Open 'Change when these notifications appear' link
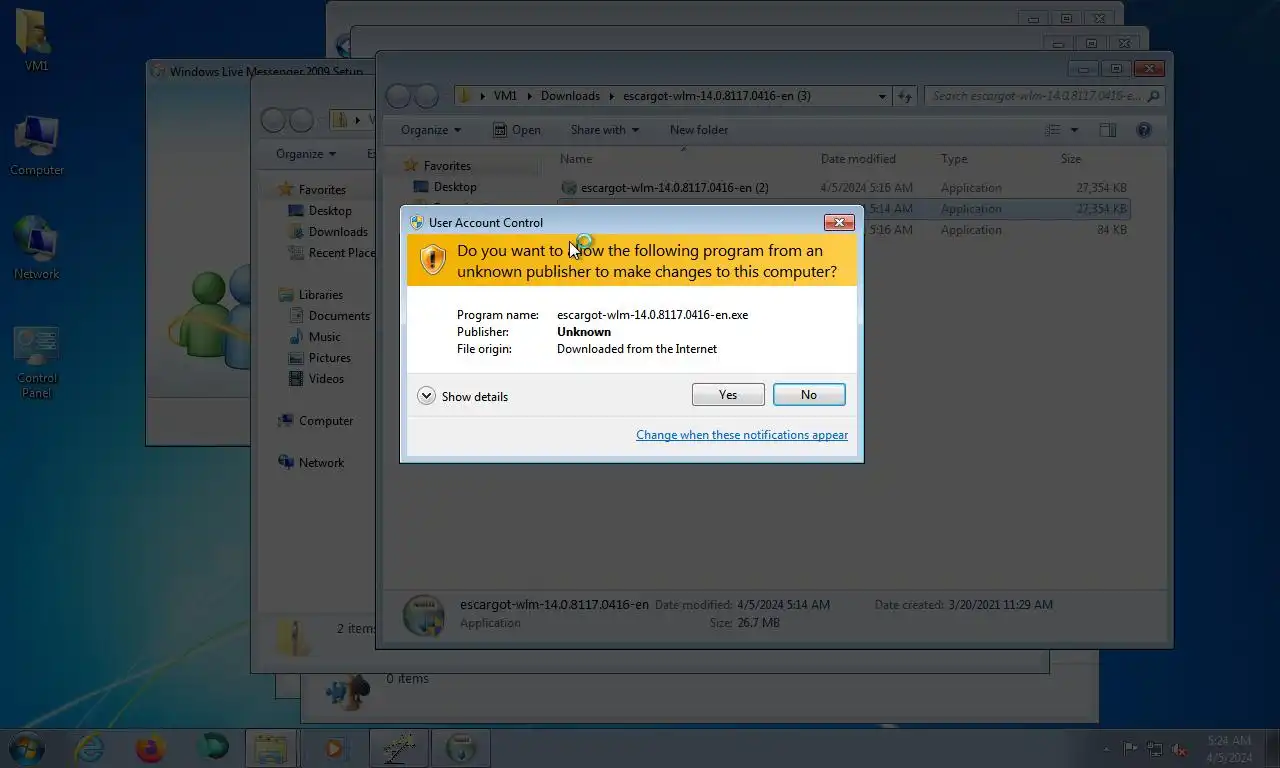 click(742, 435)
